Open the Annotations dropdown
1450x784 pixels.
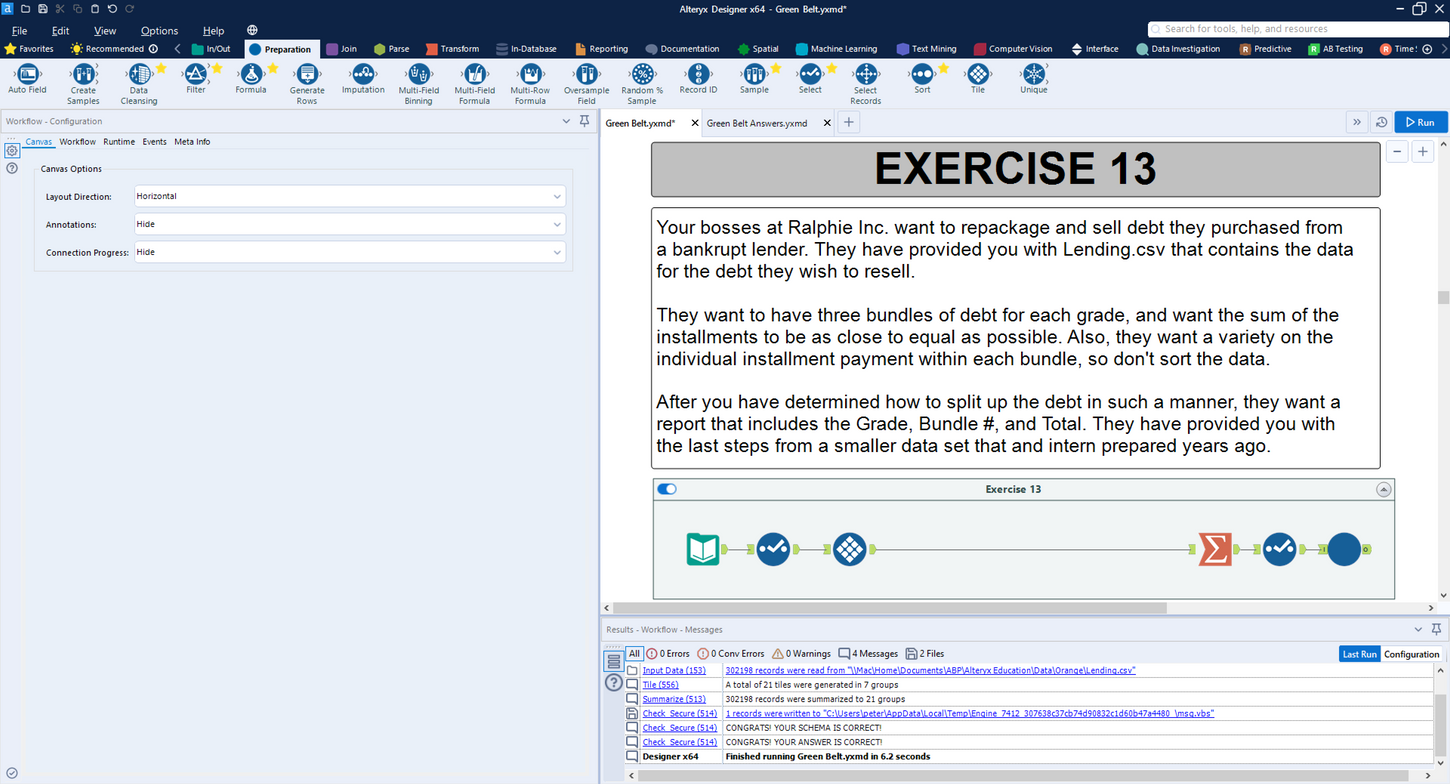point(350,225)
